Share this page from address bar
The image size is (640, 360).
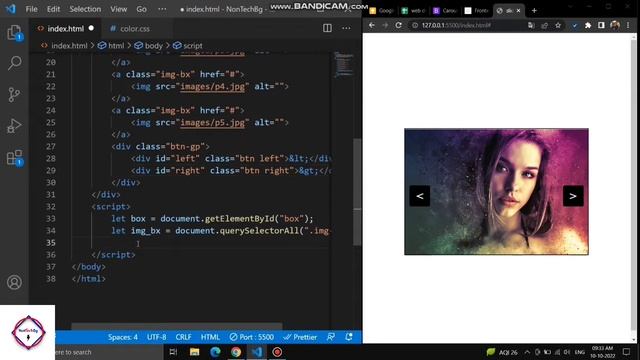tap(544, 25)
